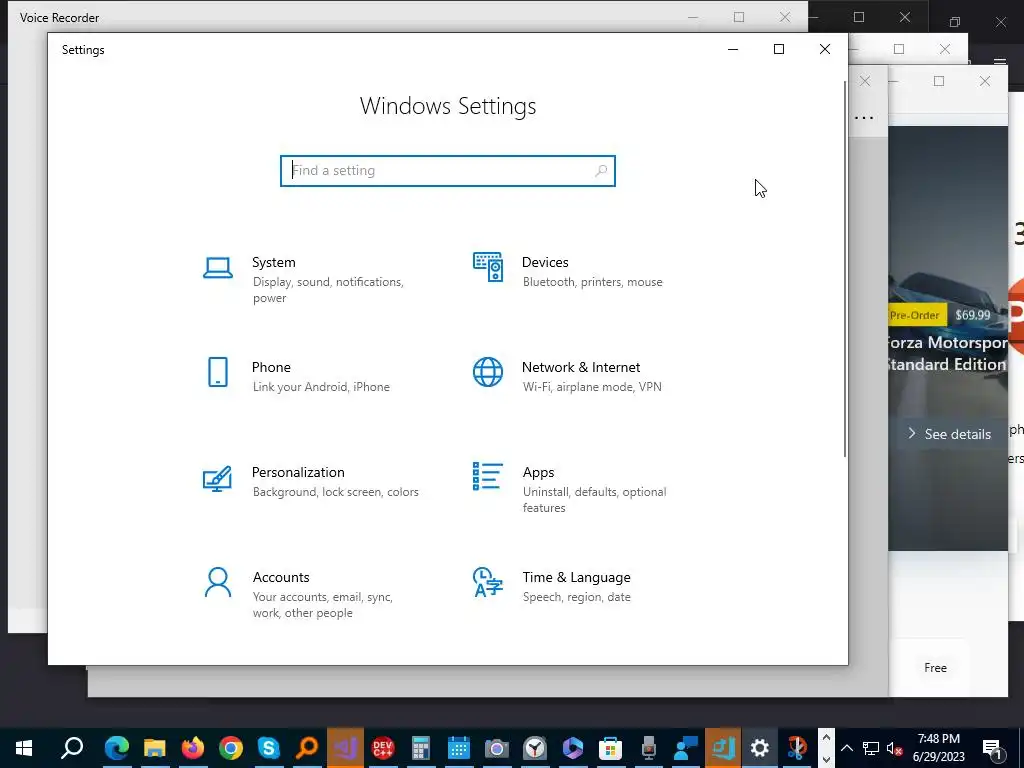1024x768 pixels.
Task: Click the Settings window vertical scrollbar
Action: click(845, 268)
